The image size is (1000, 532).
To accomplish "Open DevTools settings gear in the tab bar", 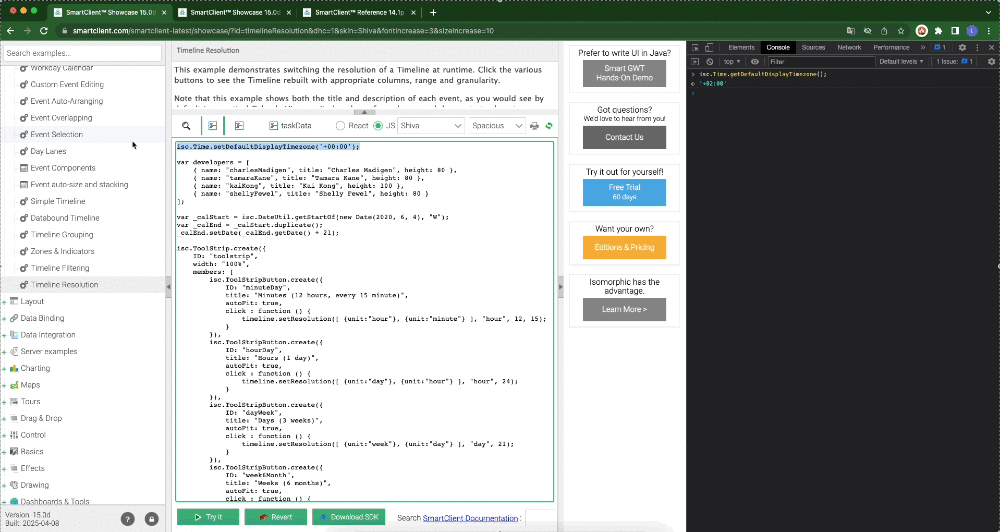I will [962, 47].
